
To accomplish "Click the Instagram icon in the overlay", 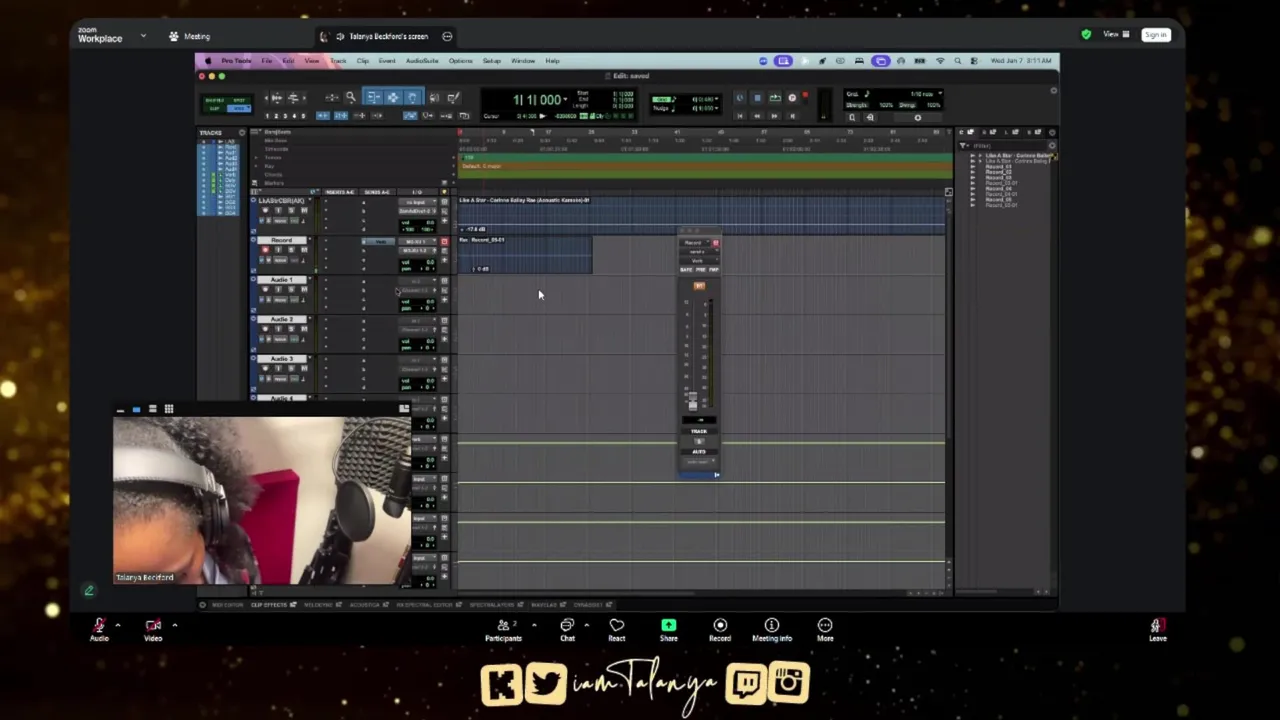I will click(789, 683).
